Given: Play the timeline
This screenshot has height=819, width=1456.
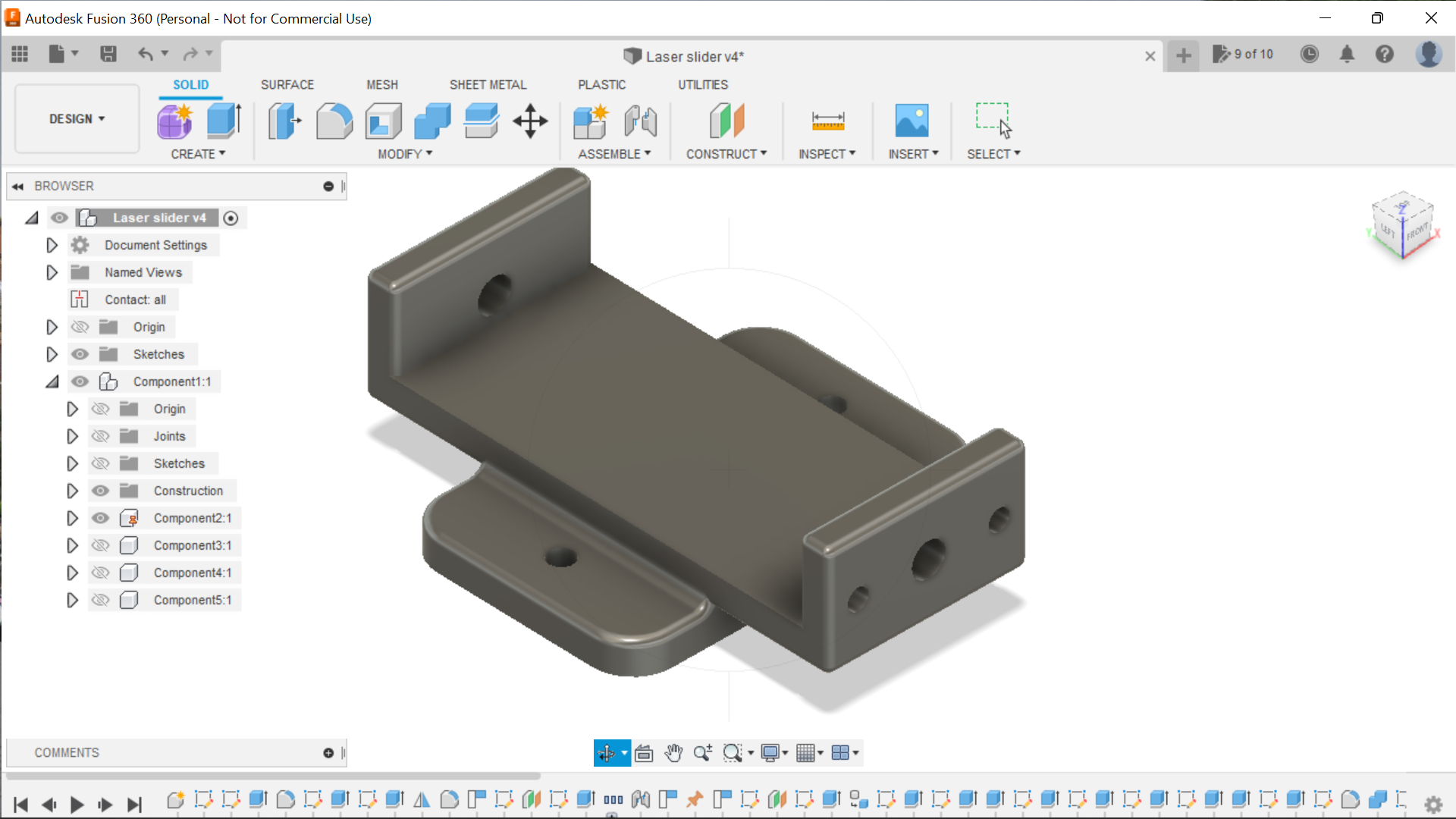Looking at the screenshot, I should [77, 805].
